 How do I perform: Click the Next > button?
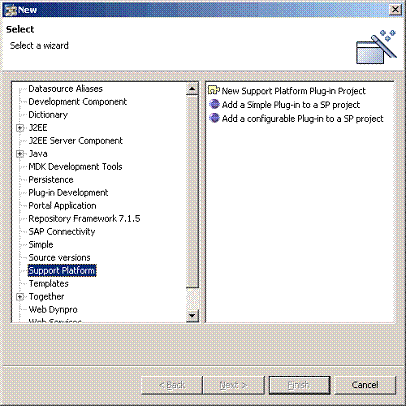pos(233,385)
